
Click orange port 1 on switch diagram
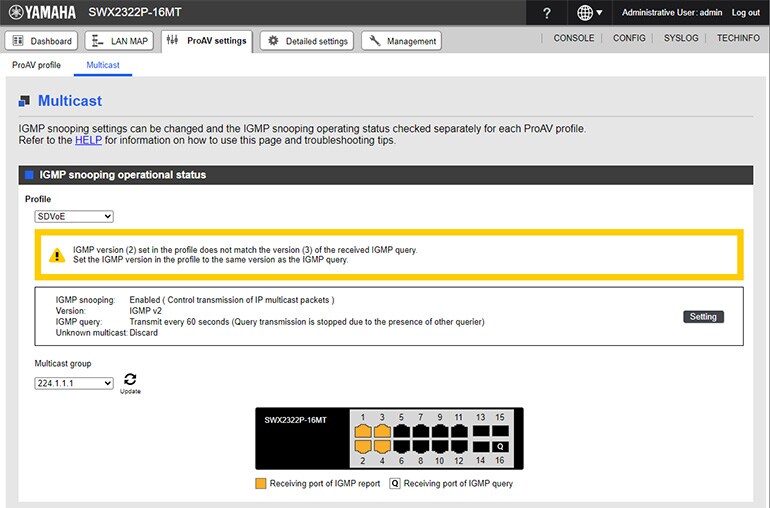coord(363,431)
